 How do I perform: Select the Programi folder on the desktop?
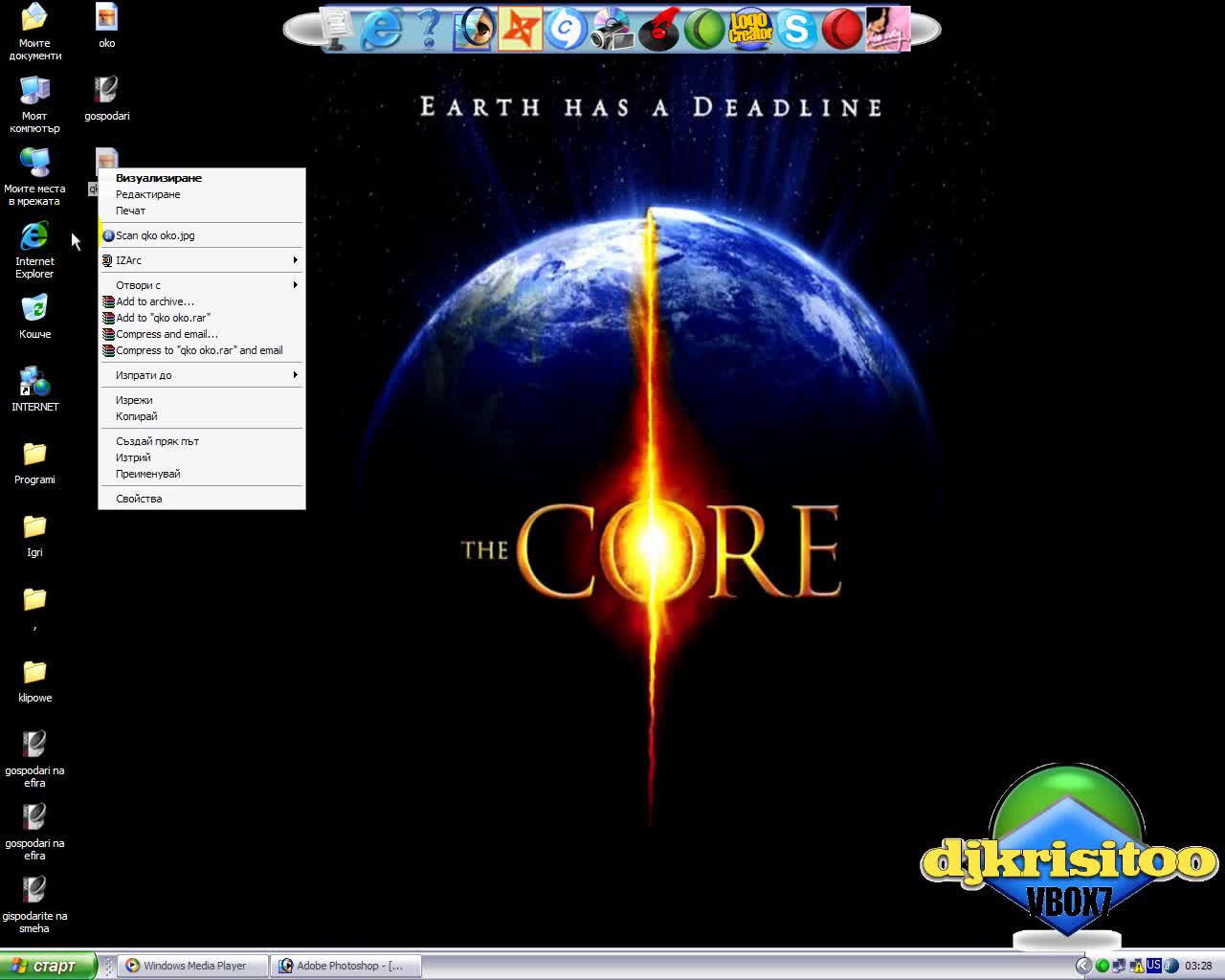[x=34, y=463]
